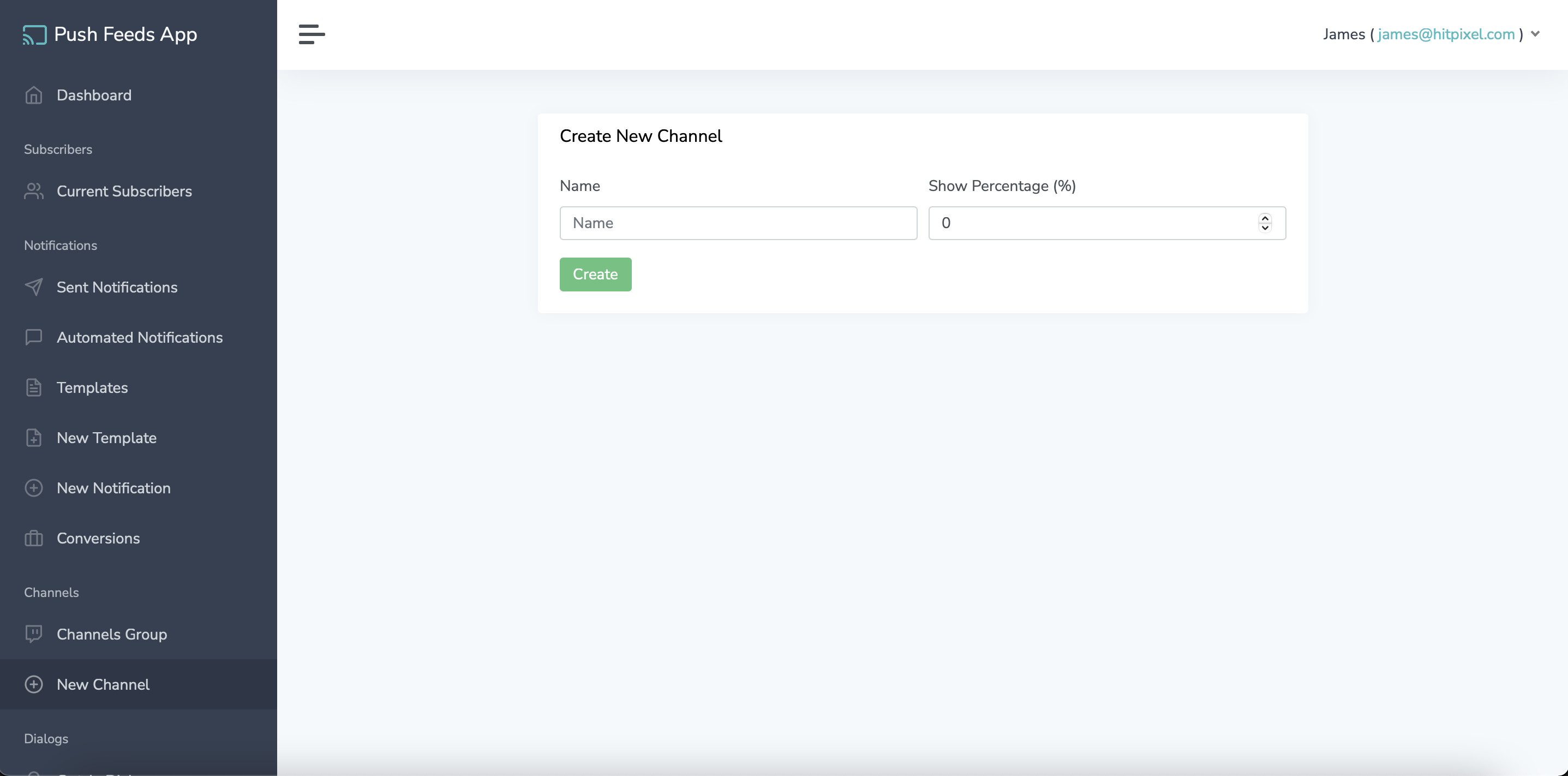The width and height of the screenshot is (1568, 776).
Task: Toggle sidebar with the hamburger menu icon
Action: pos(312,35)
